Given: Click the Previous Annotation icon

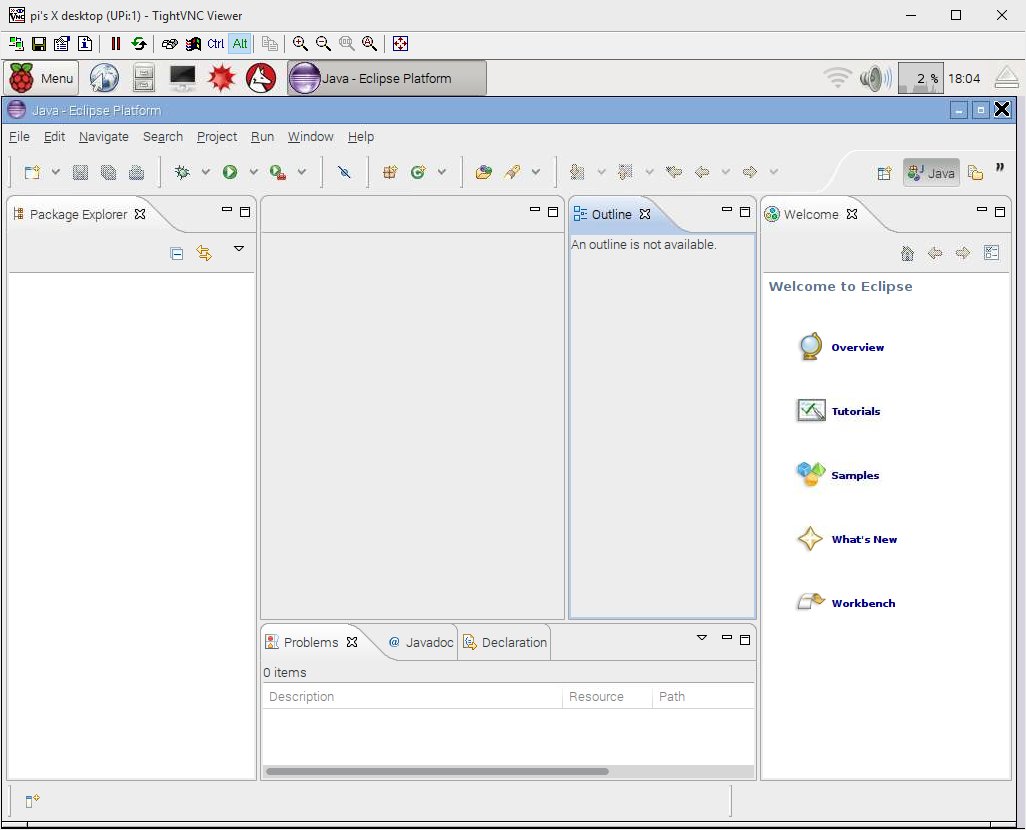Looking at the screenshot, I should [626, 172].
